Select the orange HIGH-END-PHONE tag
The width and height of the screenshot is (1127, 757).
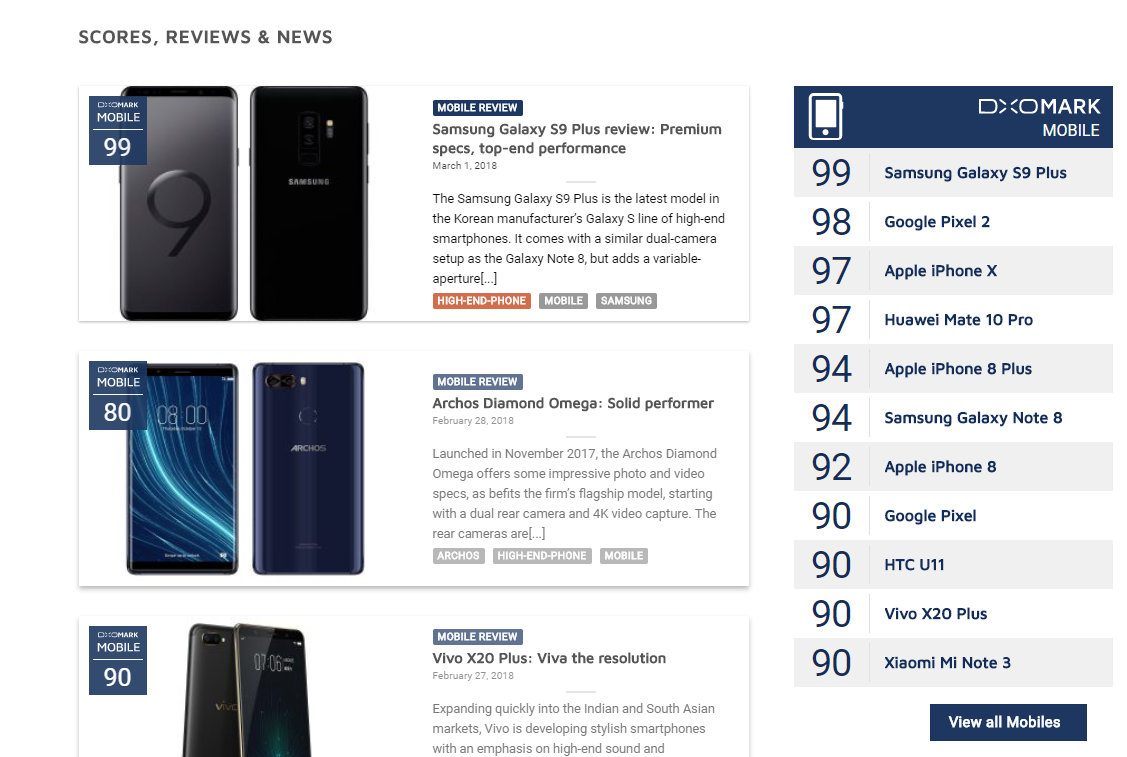pyautogui.click(x=482, y=300)
